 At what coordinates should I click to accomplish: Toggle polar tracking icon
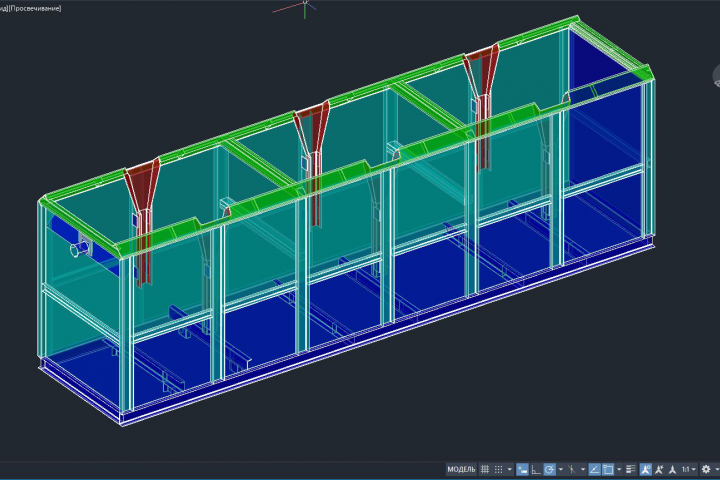(550, 469)
